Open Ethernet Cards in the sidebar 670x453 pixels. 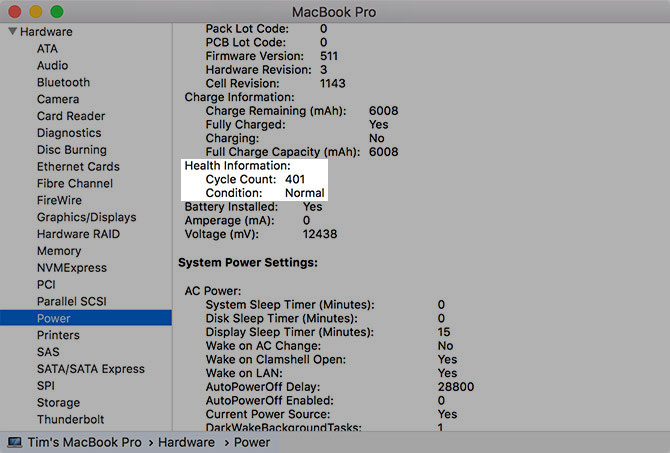tap(78, 166)
